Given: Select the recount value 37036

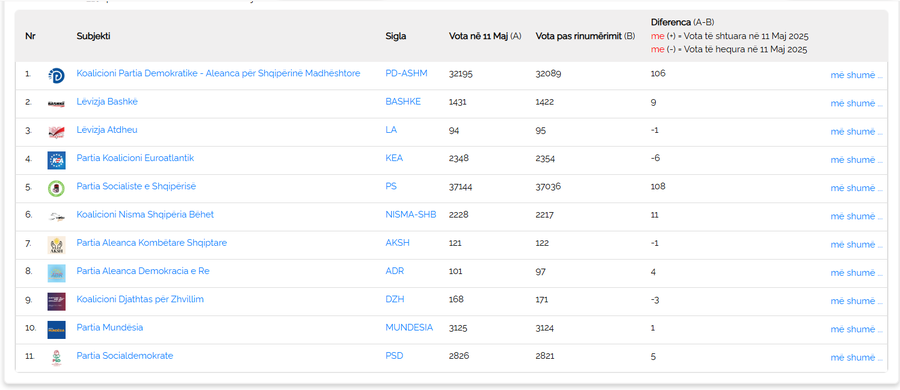Looking at the screenshot, I should (x=548, y=186).
